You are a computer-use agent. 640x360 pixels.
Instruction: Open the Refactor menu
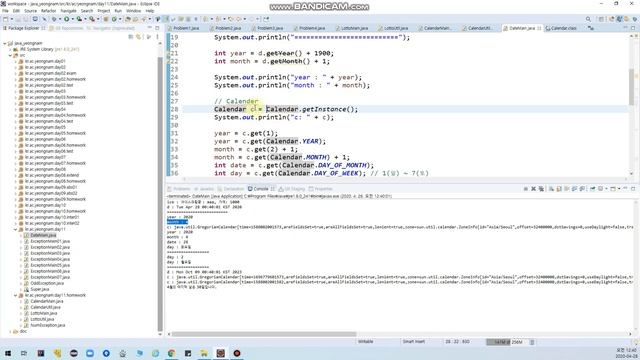tap(49, 11)
